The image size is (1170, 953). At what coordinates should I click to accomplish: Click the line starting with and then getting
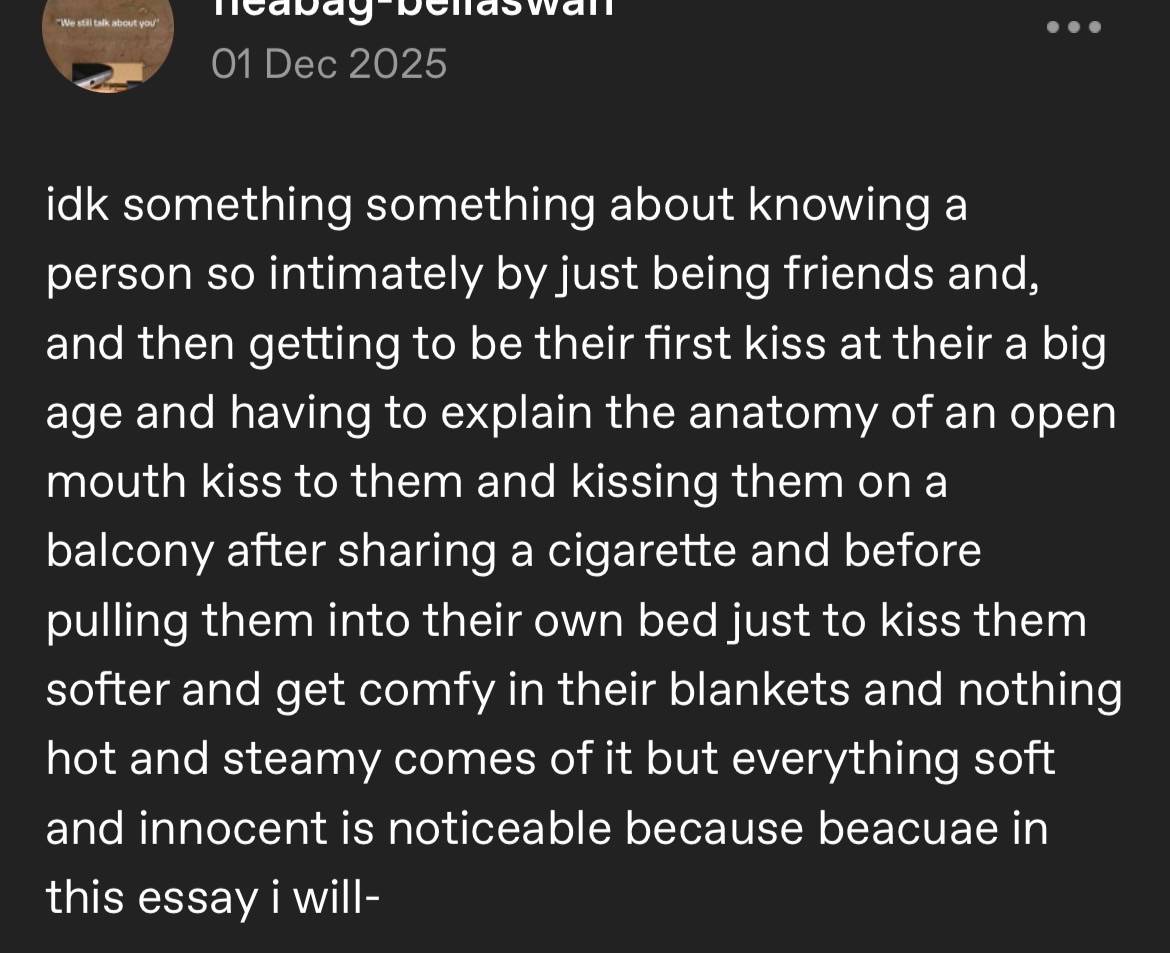tap(576, 344)
